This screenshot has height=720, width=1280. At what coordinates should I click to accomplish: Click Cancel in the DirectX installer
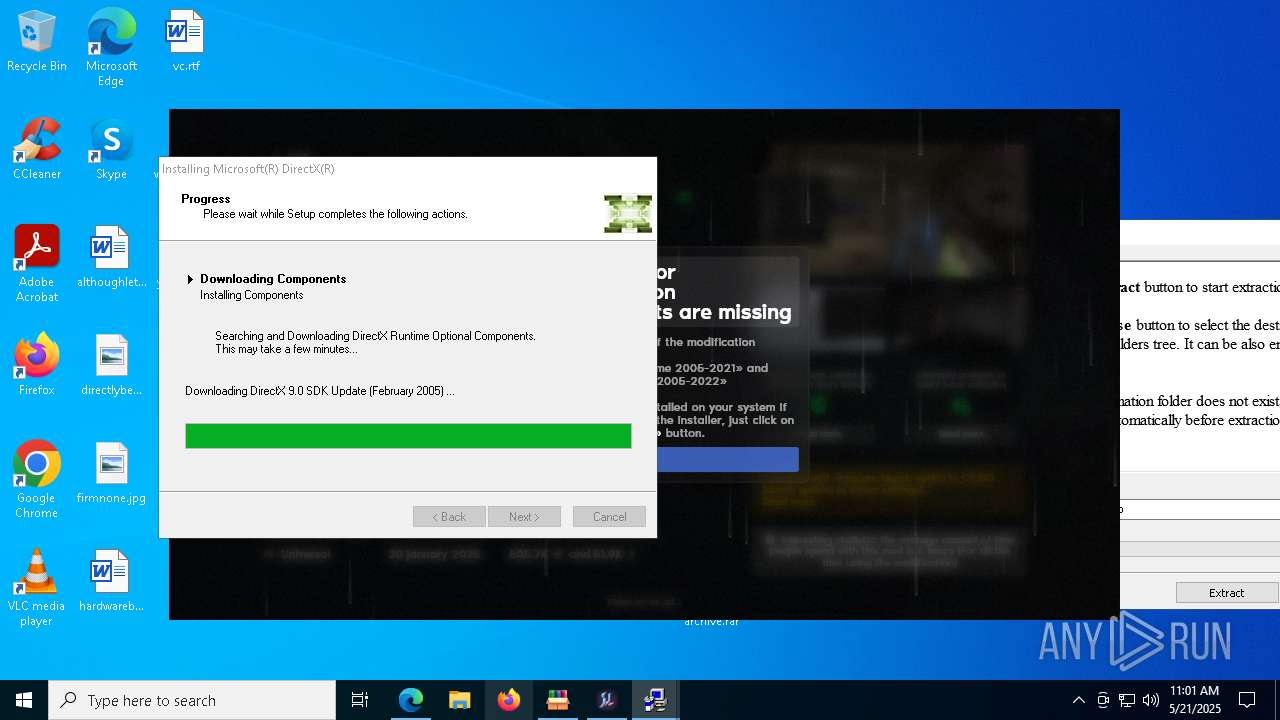tap(609, 517)
